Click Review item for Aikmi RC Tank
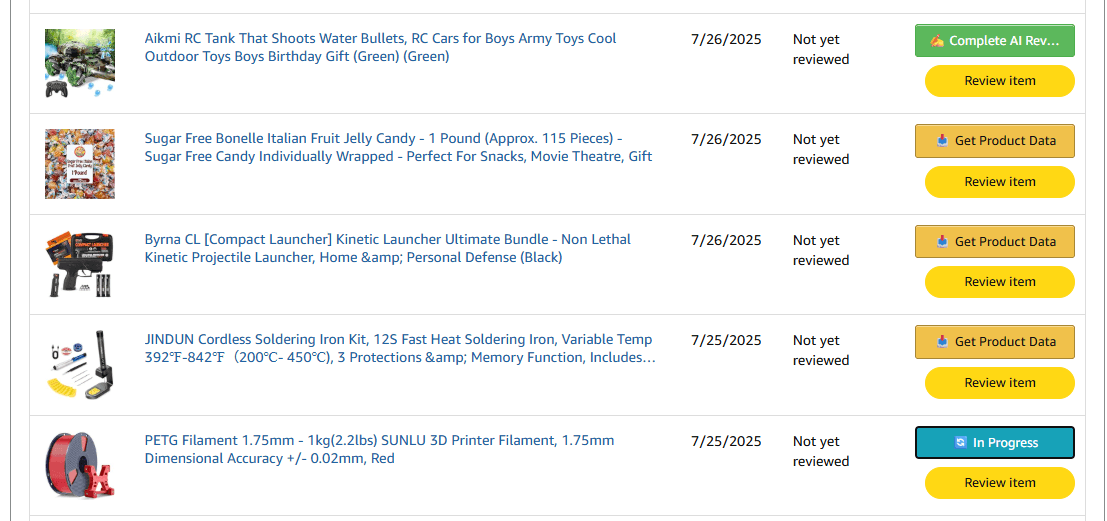Screen dimensions: 1107x521 (999, 81)
